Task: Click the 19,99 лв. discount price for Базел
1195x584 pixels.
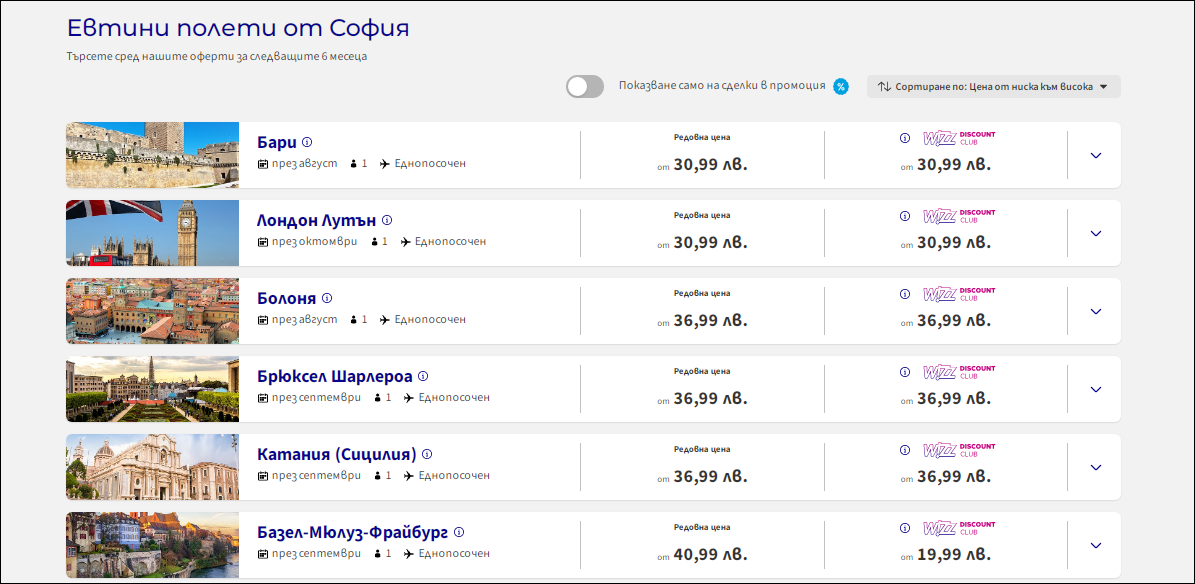Action: 953,554
